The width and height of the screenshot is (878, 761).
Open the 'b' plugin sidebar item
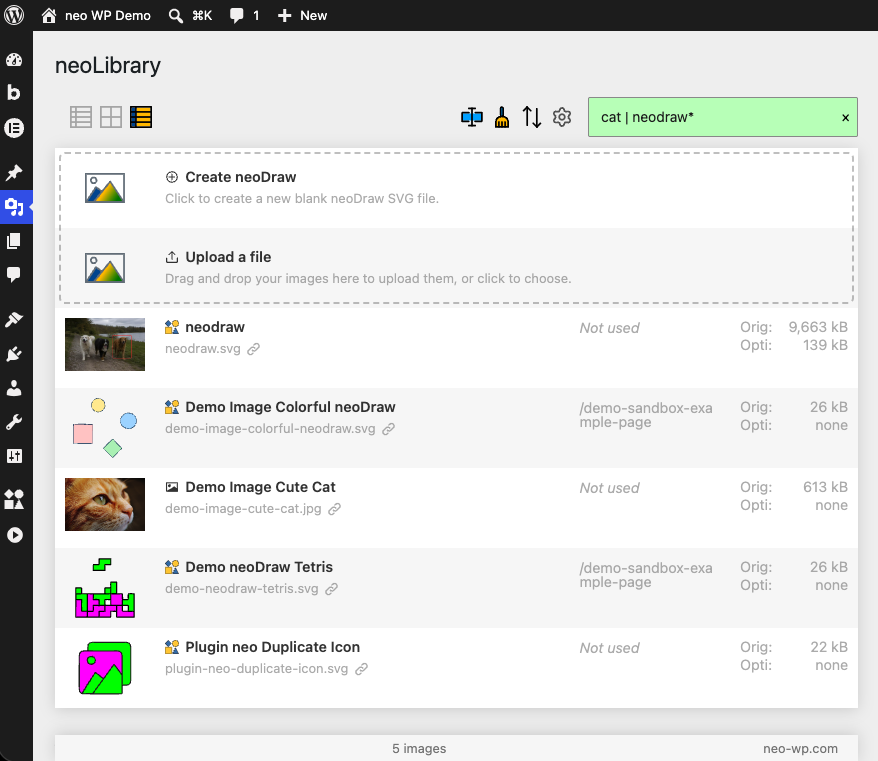[14, 92]
